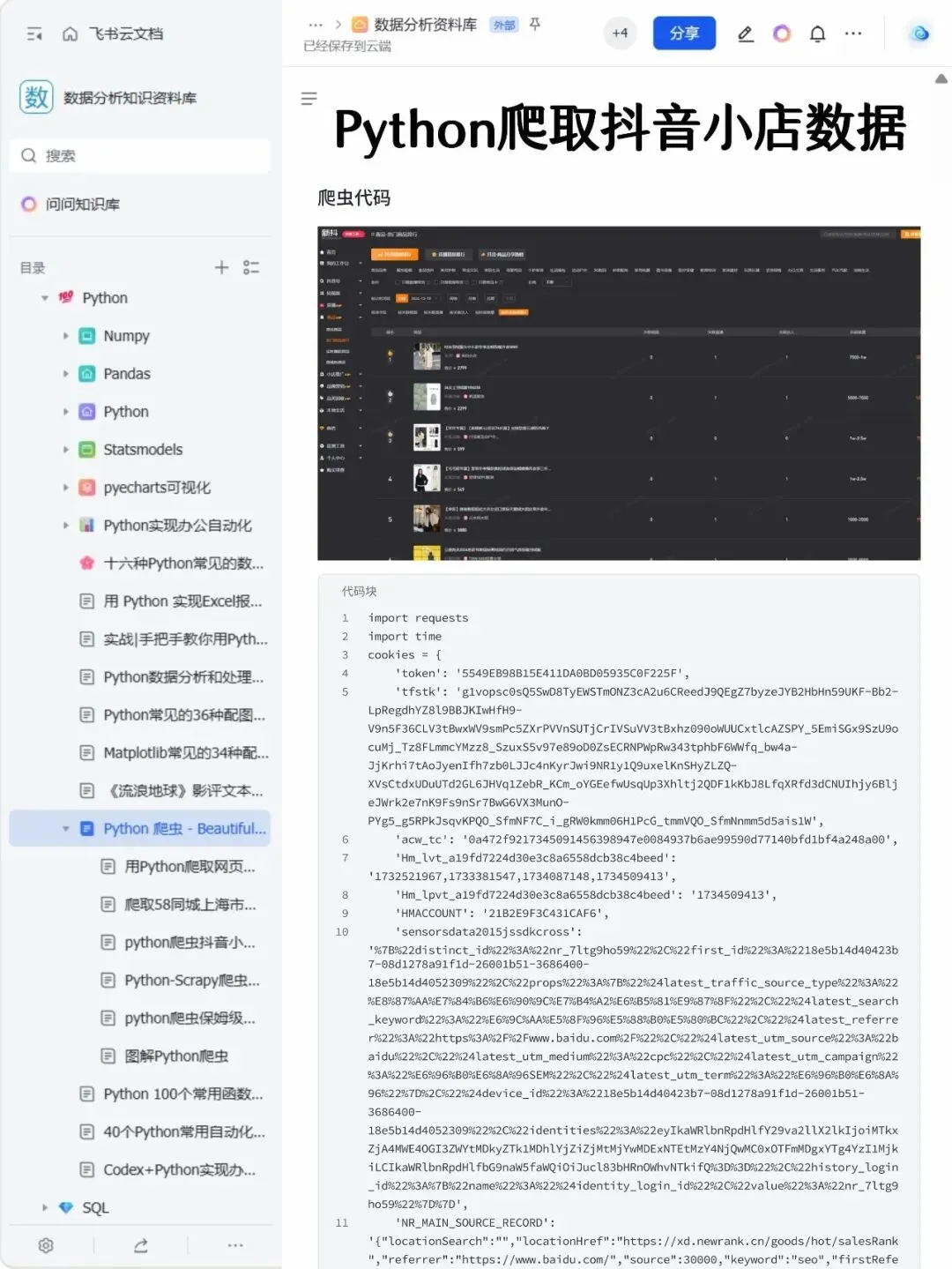952x1269 pixels.
Task: Click the blue swirl icon top right
Action: click(x=920, y=34)
